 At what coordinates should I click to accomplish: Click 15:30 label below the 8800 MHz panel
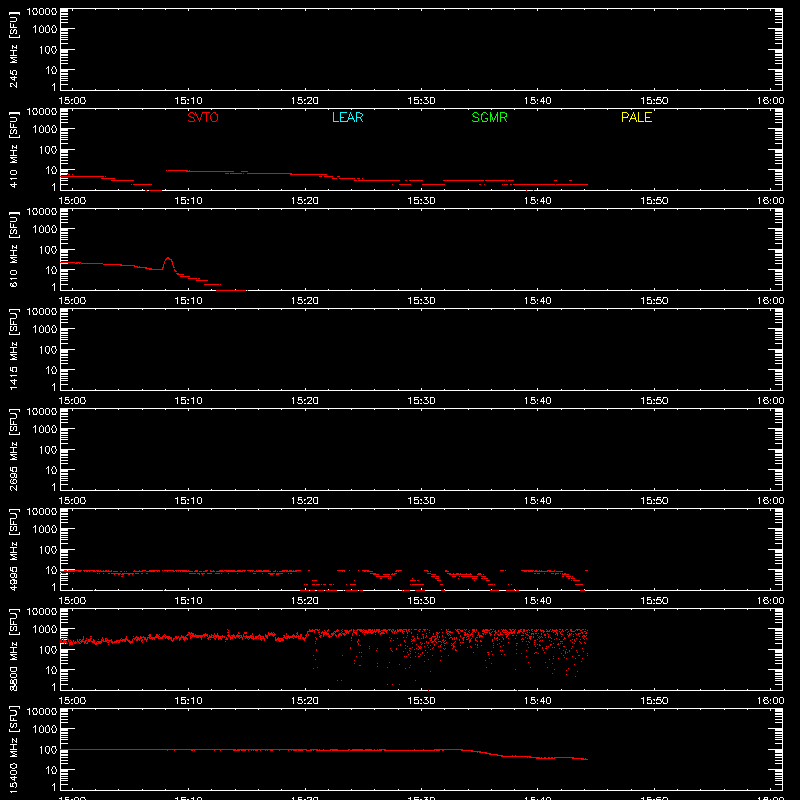(x=421, y=701)
